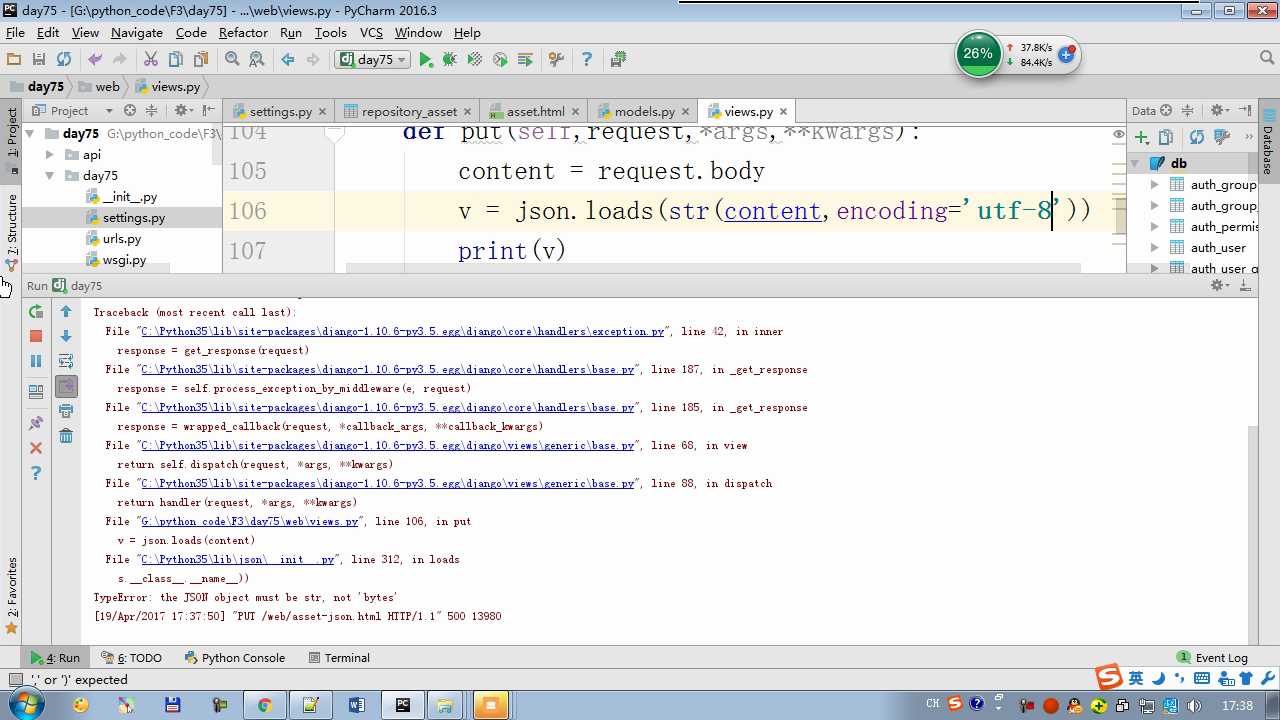Collapse the inner day75 folder
Viewport: 1280px width, 720px height.
(x=50, y=176)
